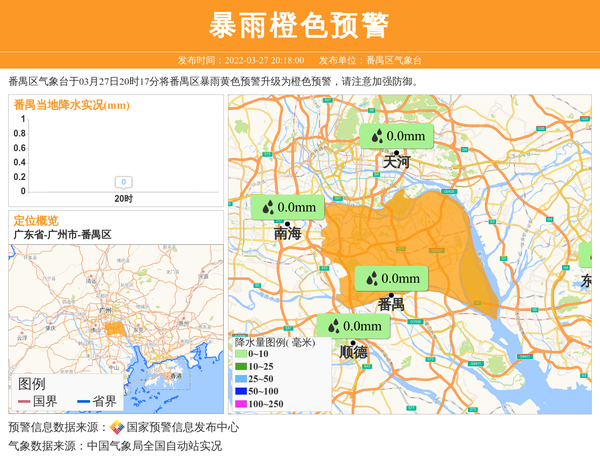Select the 0~10 rainfall legend swatch
Screen dimensions: 600x471
coord(240,354)
